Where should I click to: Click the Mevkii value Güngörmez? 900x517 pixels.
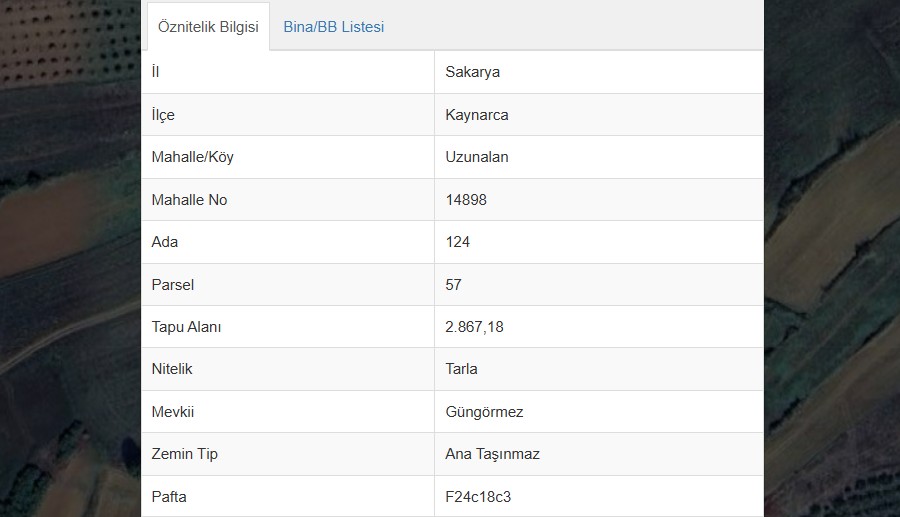[x=484, y=412]
